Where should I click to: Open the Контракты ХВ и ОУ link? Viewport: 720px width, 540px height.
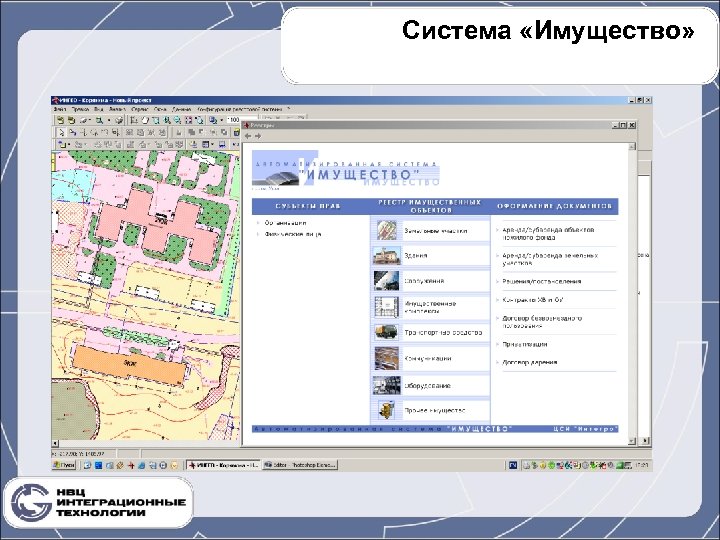click(533, 300)
